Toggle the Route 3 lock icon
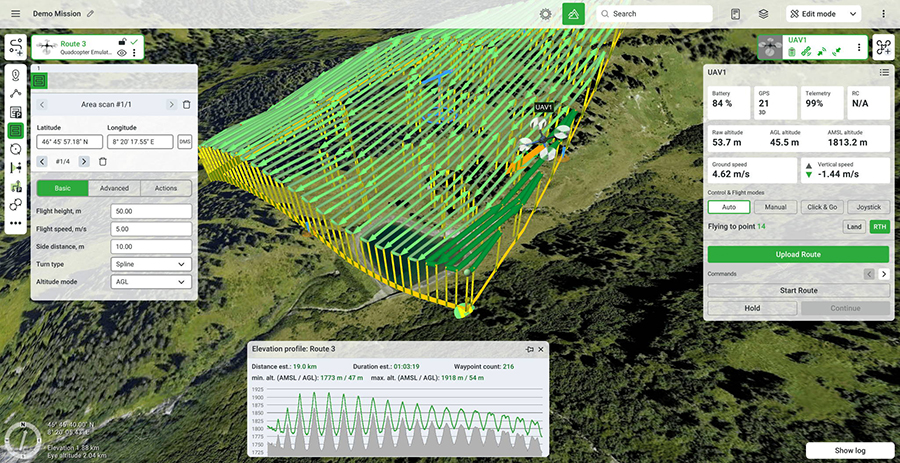This screenshot has width=900, height=463. (121, 42)
